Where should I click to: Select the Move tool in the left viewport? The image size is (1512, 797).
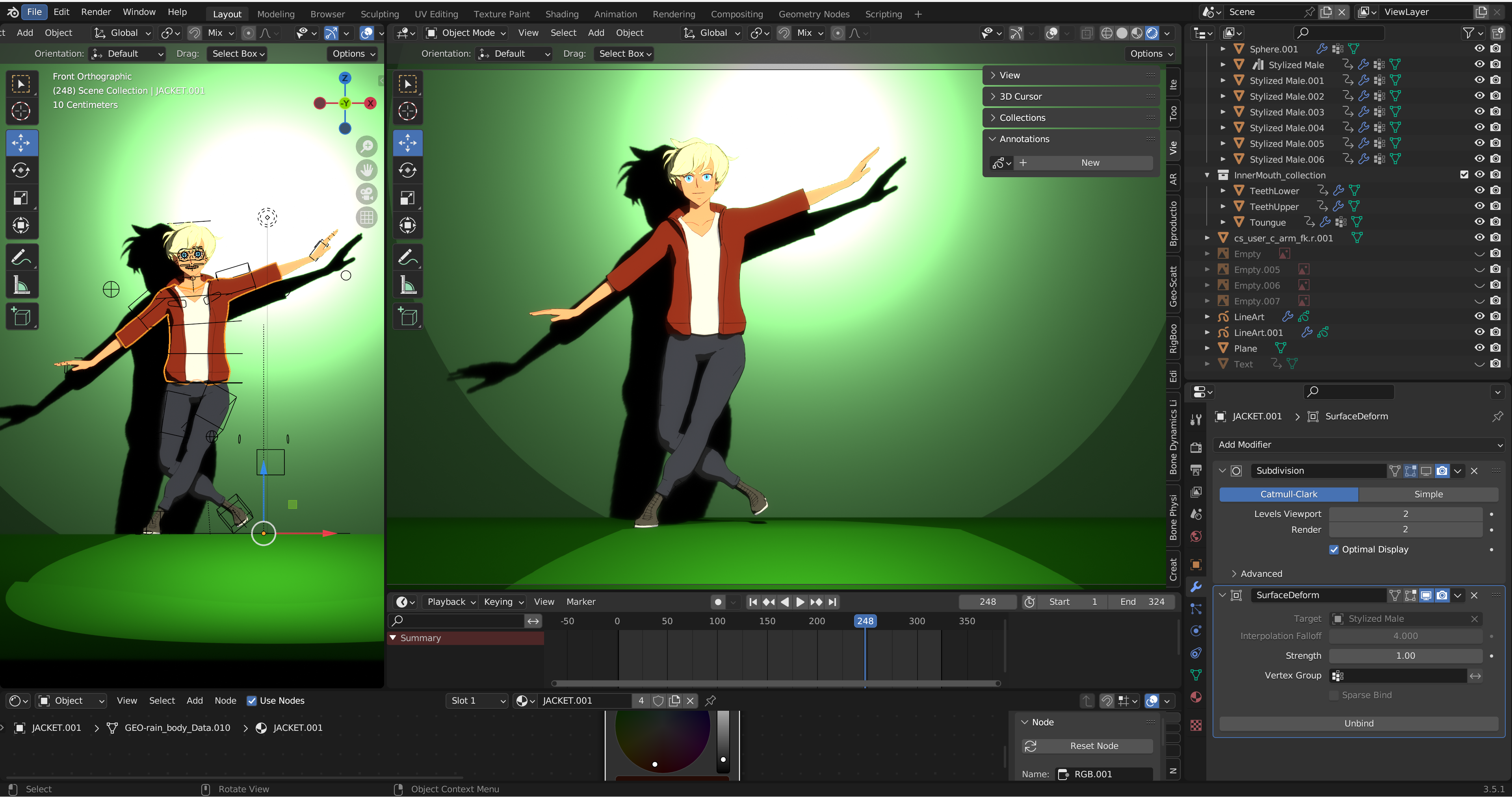21,143
